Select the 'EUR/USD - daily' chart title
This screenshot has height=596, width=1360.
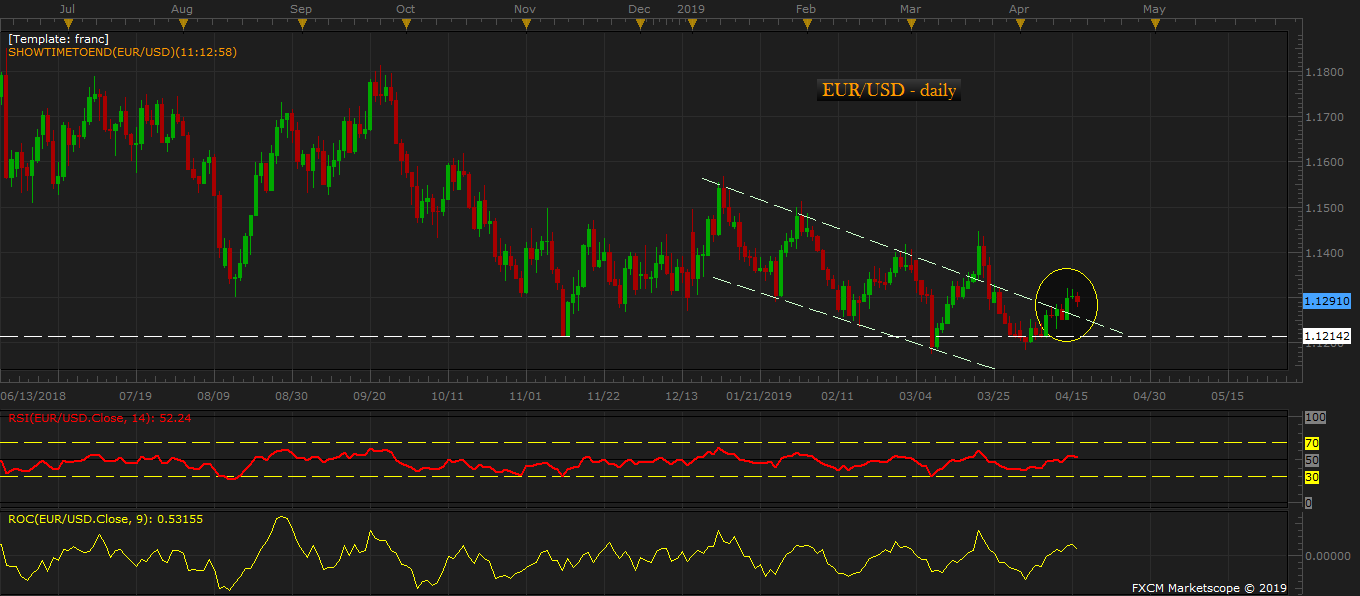click(889, 91)
